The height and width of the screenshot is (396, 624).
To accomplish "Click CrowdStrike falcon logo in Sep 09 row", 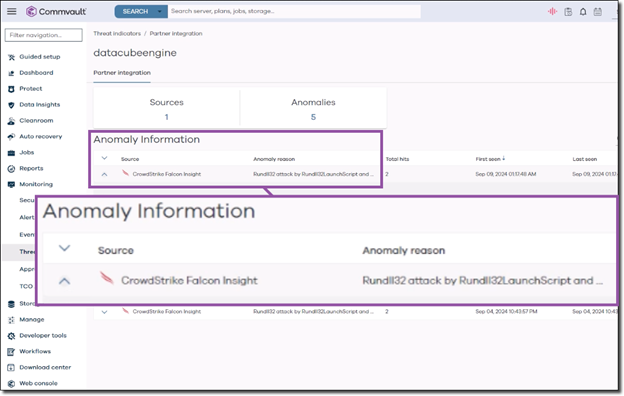I will [125, 173].
